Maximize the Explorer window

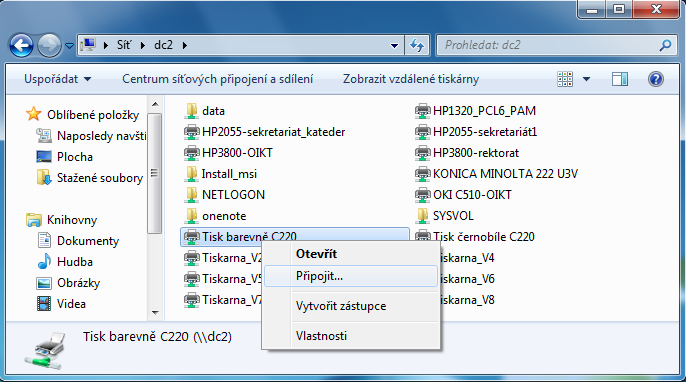619,10
